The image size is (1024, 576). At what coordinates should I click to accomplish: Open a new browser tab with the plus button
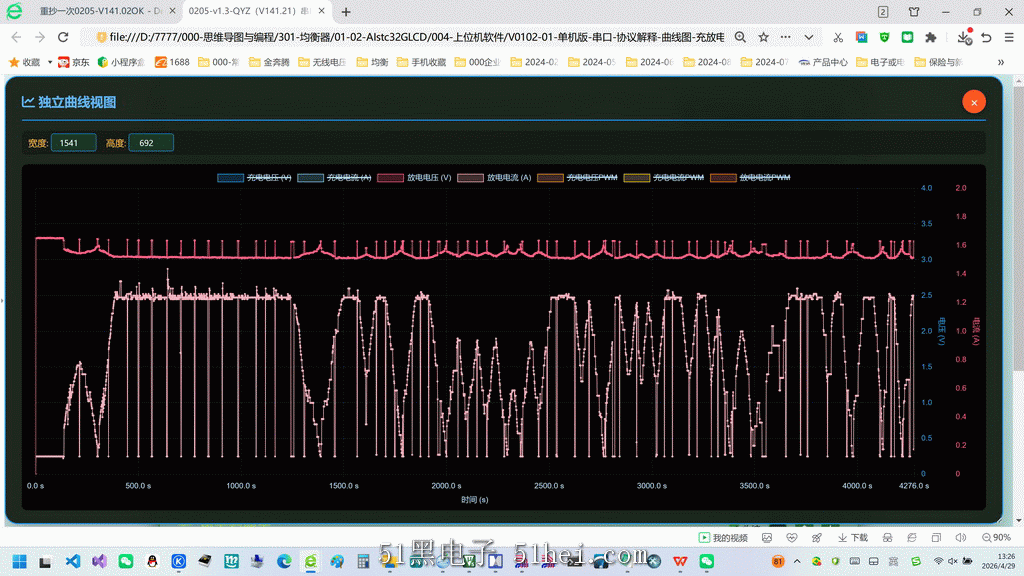click(346, 12)
